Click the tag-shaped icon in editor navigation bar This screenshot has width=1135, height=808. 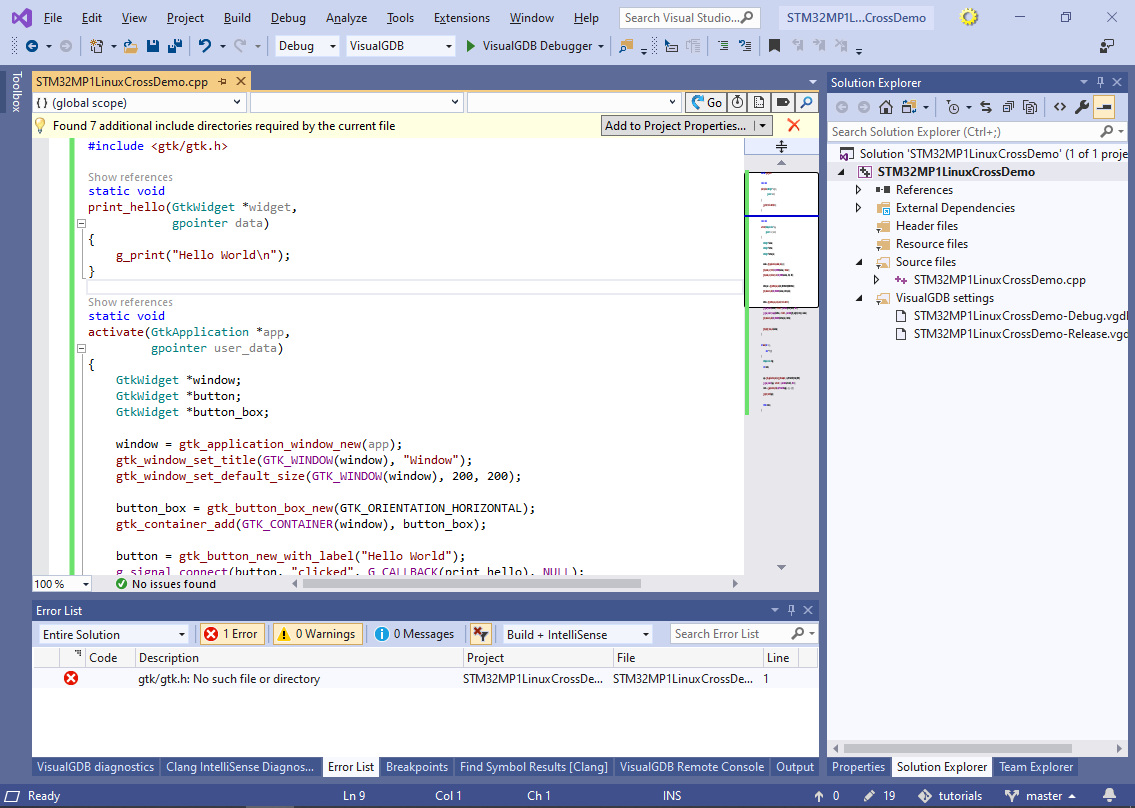coord(782,103)
